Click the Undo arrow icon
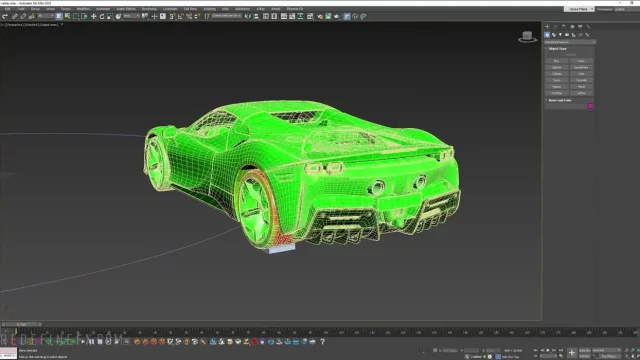This screenshot has width=640, height=360. click(x=5, y=16)
